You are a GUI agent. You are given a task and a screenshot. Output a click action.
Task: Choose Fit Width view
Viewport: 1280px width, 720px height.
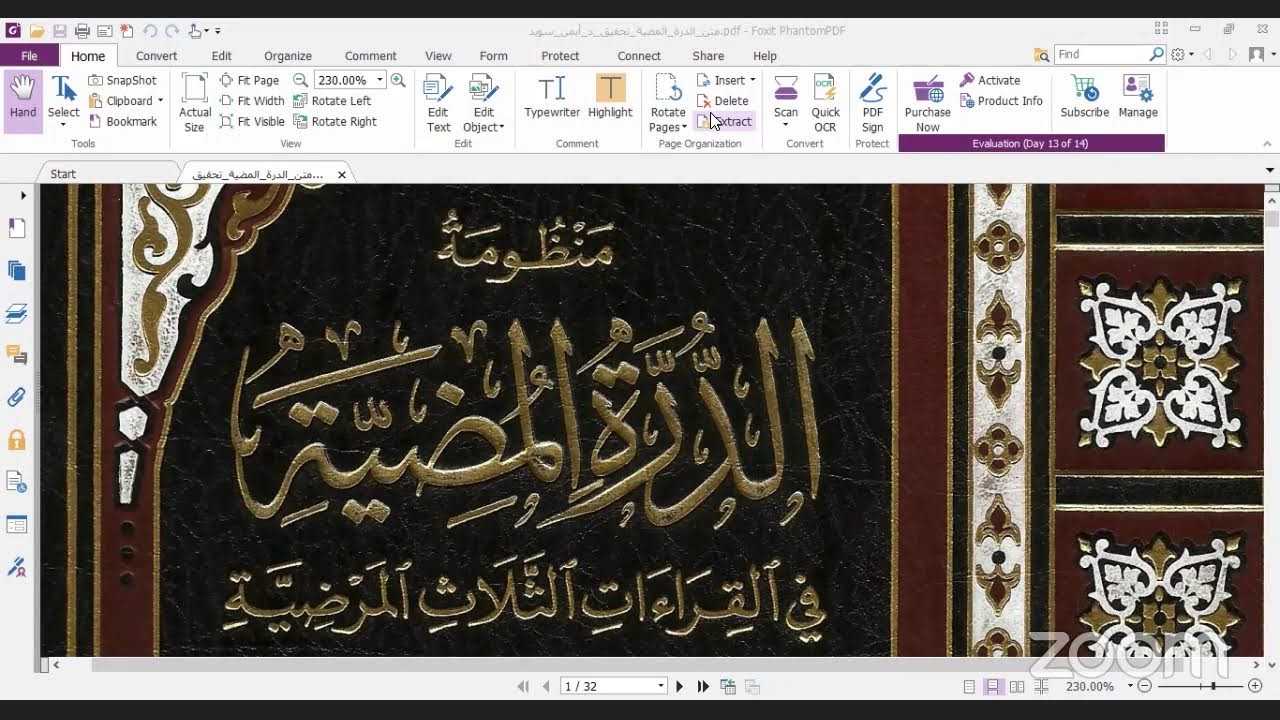[x=252, y=101]
